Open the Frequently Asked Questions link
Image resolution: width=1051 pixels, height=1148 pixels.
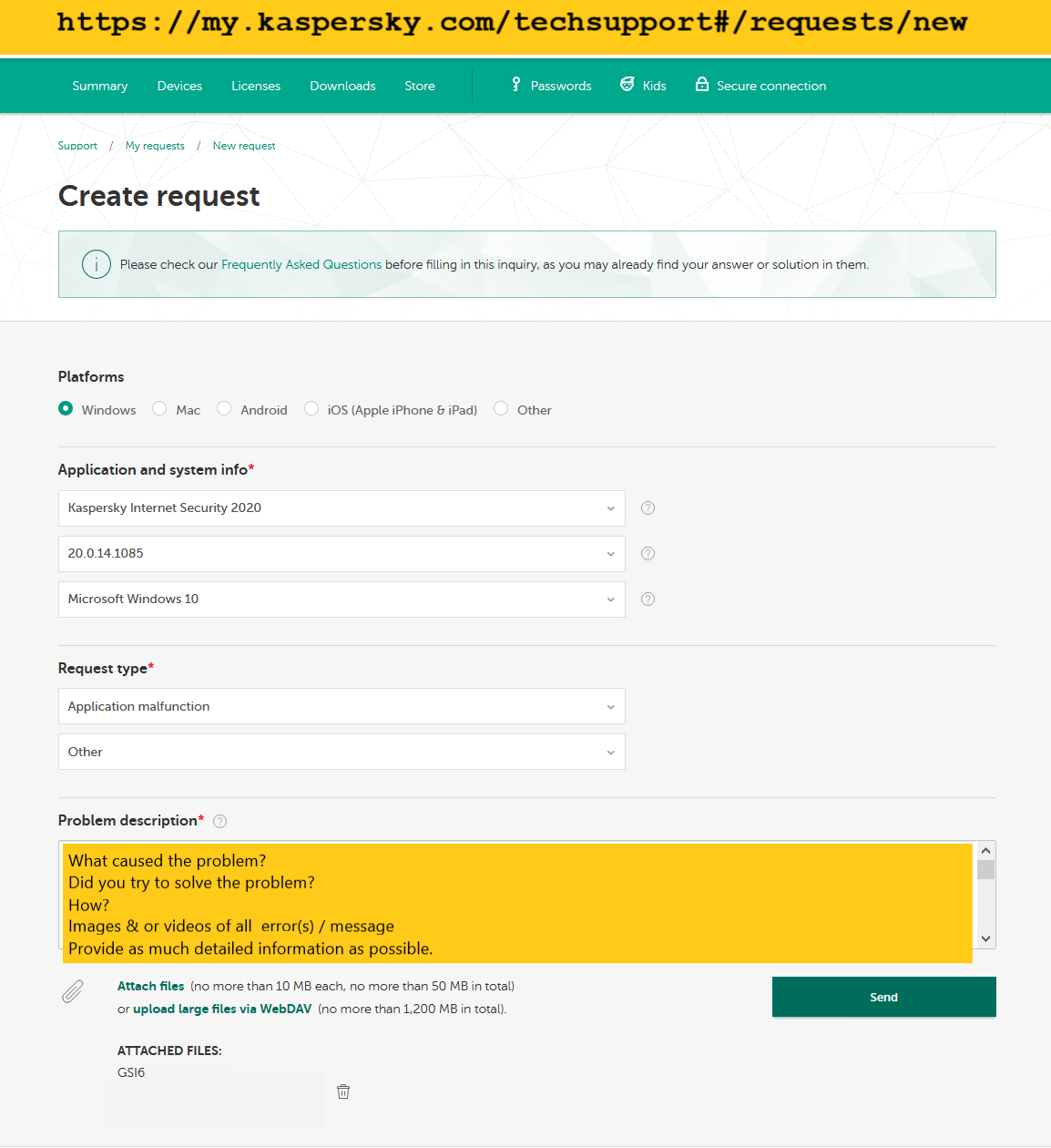301,264
